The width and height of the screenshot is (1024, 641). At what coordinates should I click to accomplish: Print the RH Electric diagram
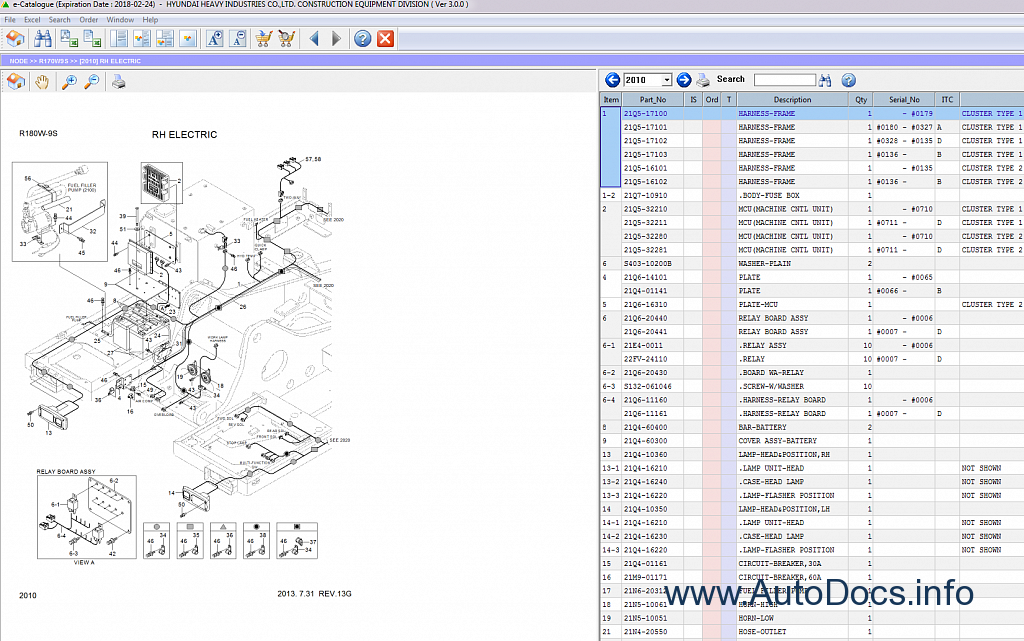tap(118, 82)
